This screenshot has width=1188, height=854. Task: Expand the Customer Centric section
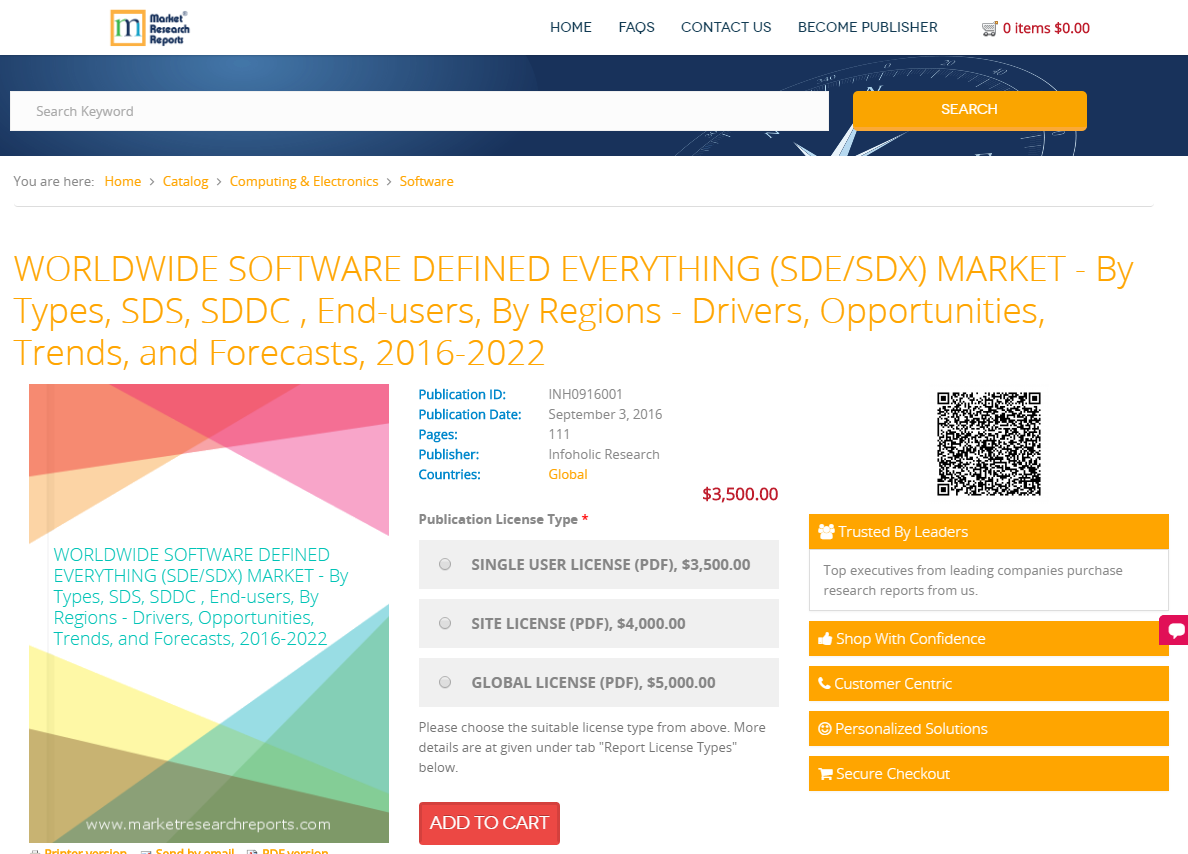pyautogui.click(x=989, y=684)
